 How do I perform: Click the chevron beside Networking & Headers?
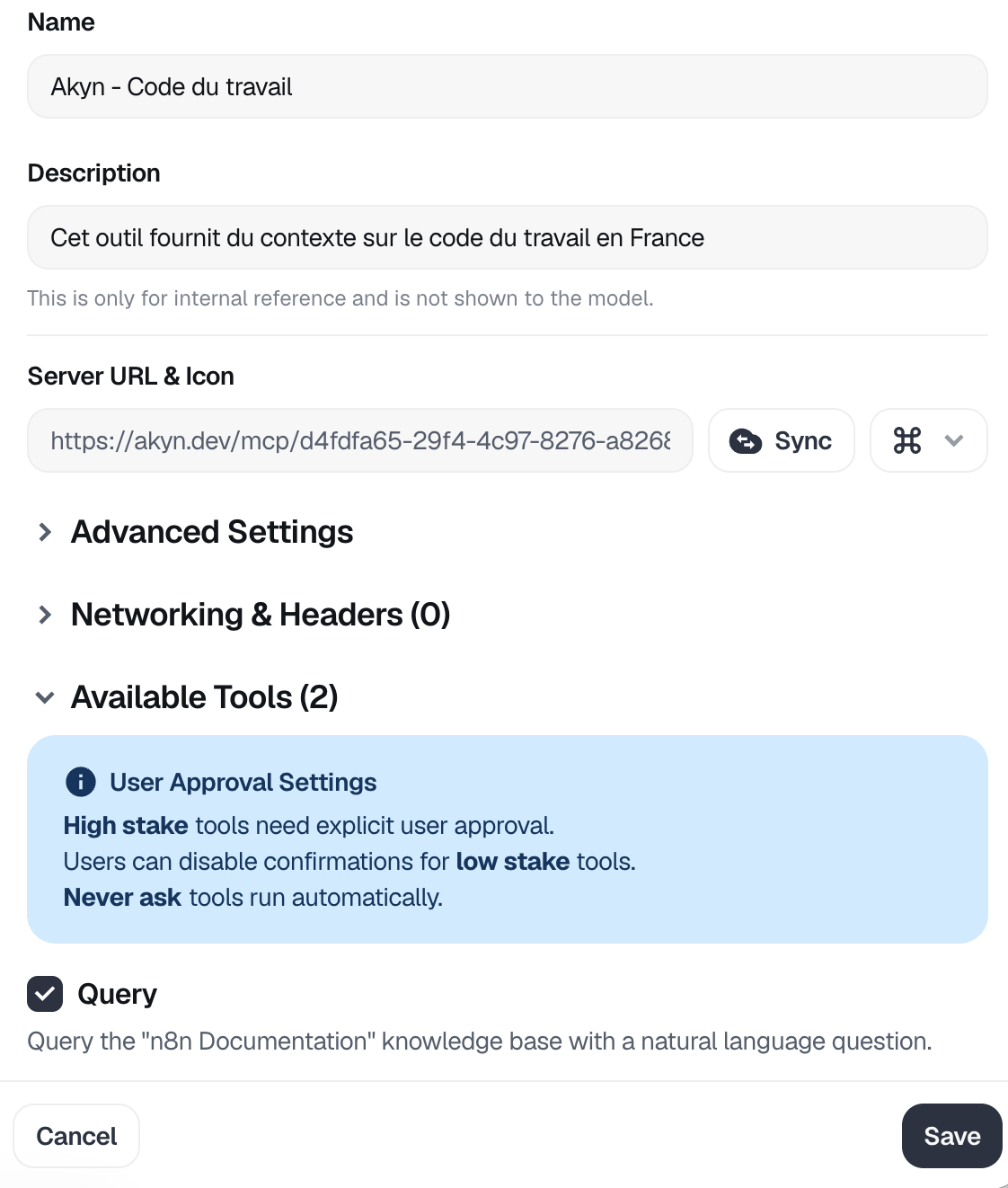pyautogui.click(x=43, y=615)
